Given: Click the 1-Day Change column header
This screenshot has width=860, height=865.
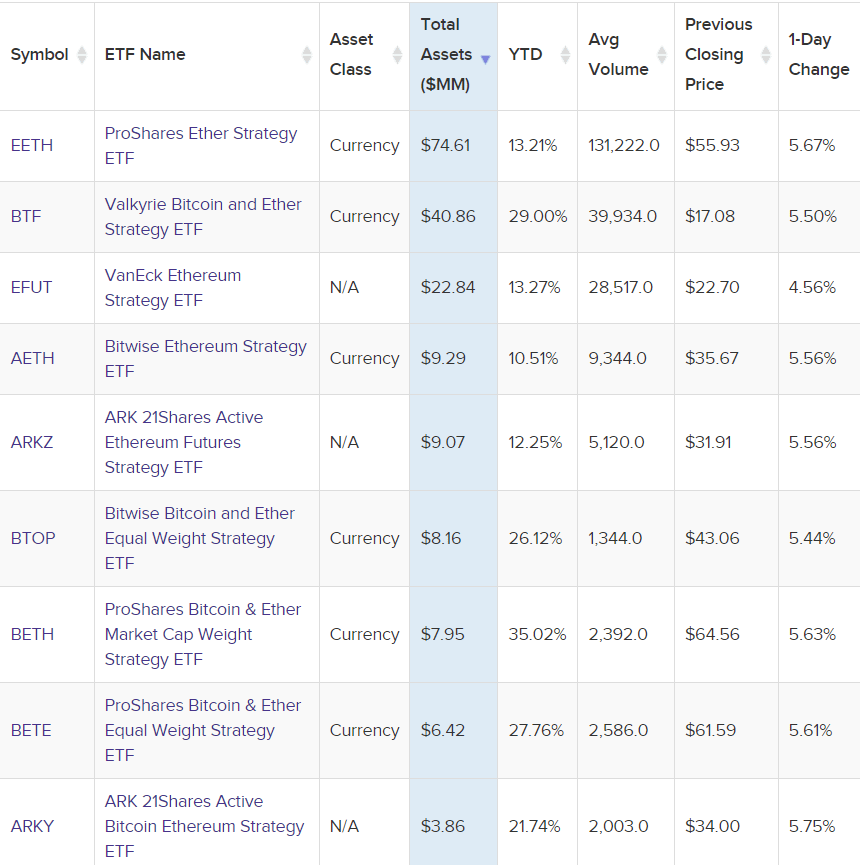Looking at the screenshot, I should tap(818, 55).
